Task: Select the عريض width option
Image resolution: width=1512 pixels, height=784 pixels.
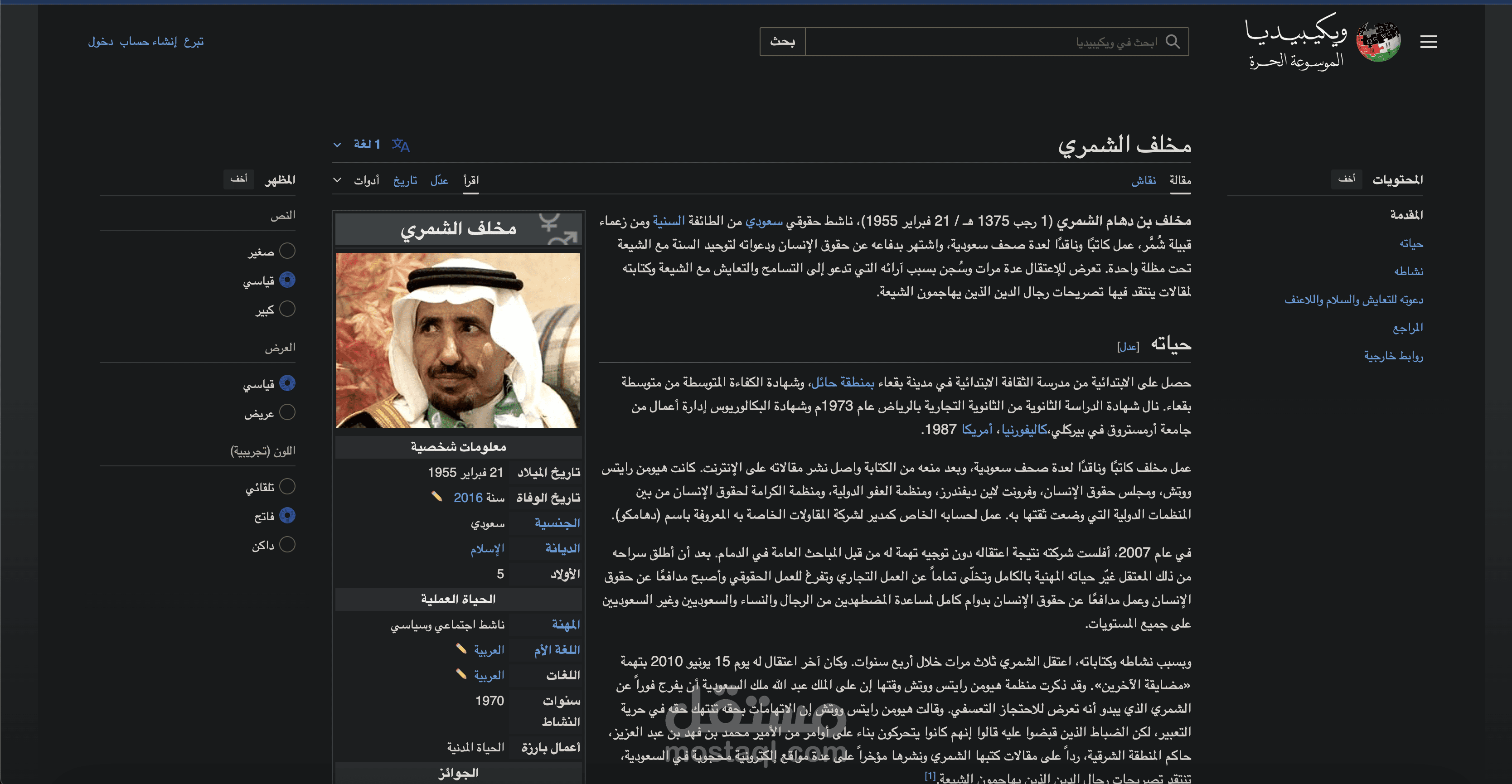Action: point(287,412)
